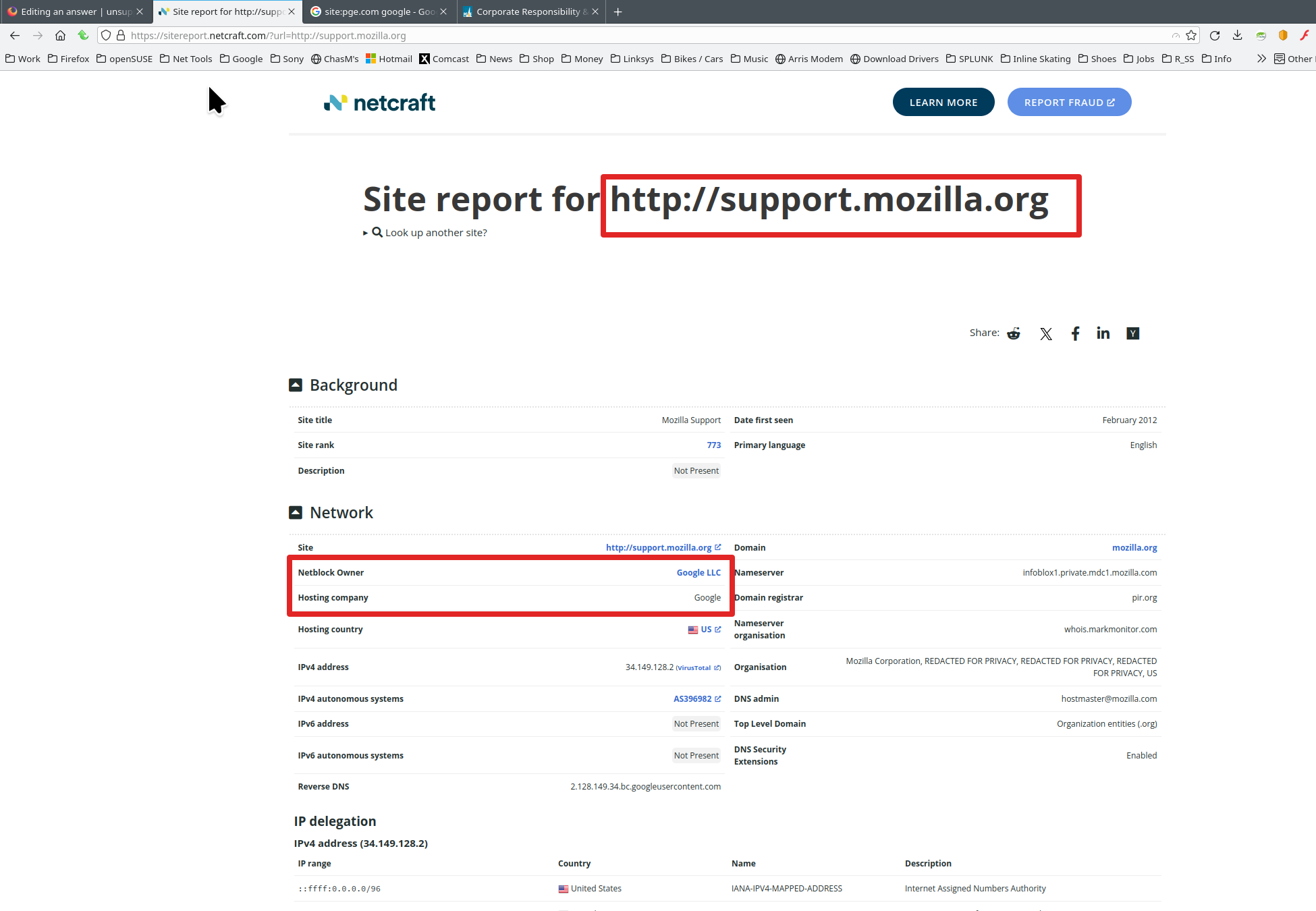Show more bookmarks overflow chevron
The width and height of the screenshot is (1316, 911).
tap(1261, 59)
